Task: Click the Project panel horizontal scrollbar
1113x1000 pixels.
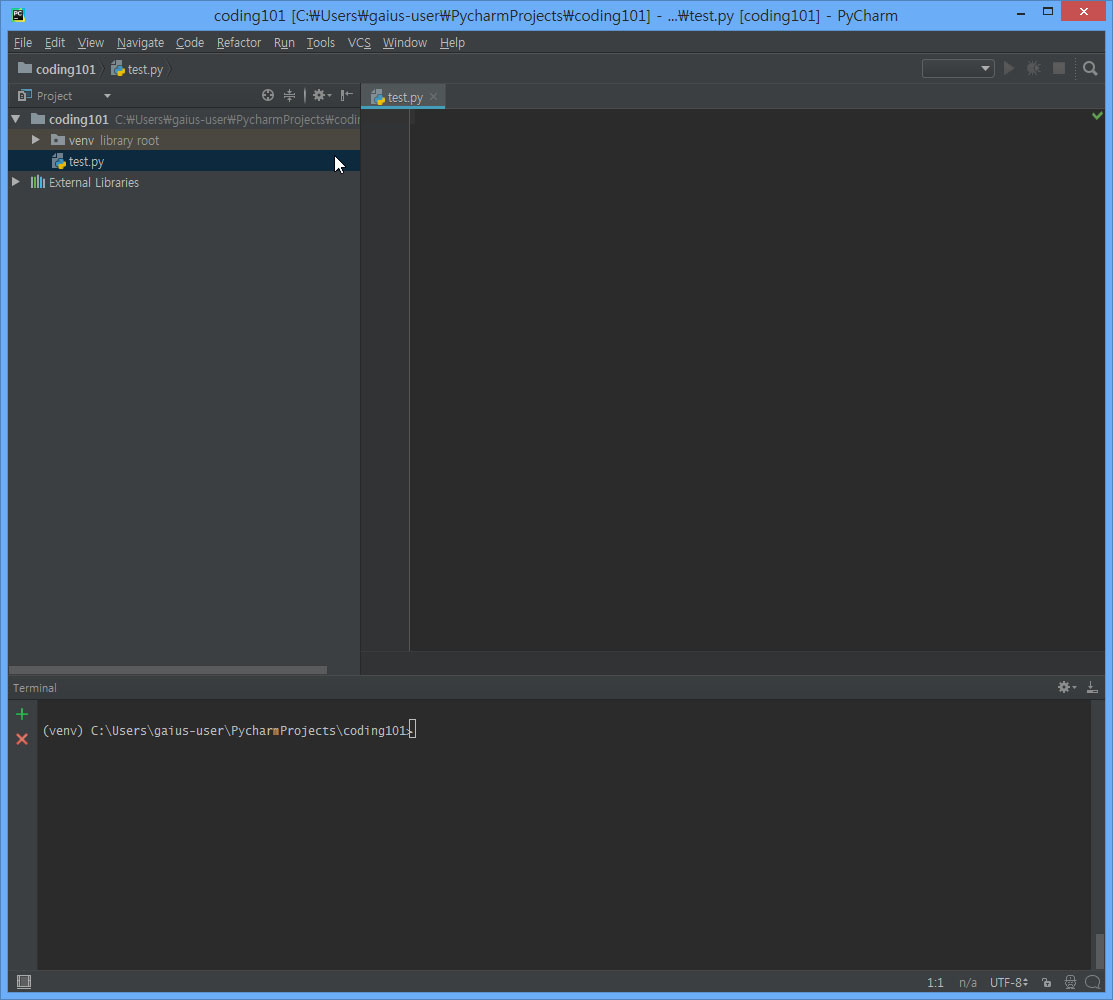Action: (x=168, y=670)
